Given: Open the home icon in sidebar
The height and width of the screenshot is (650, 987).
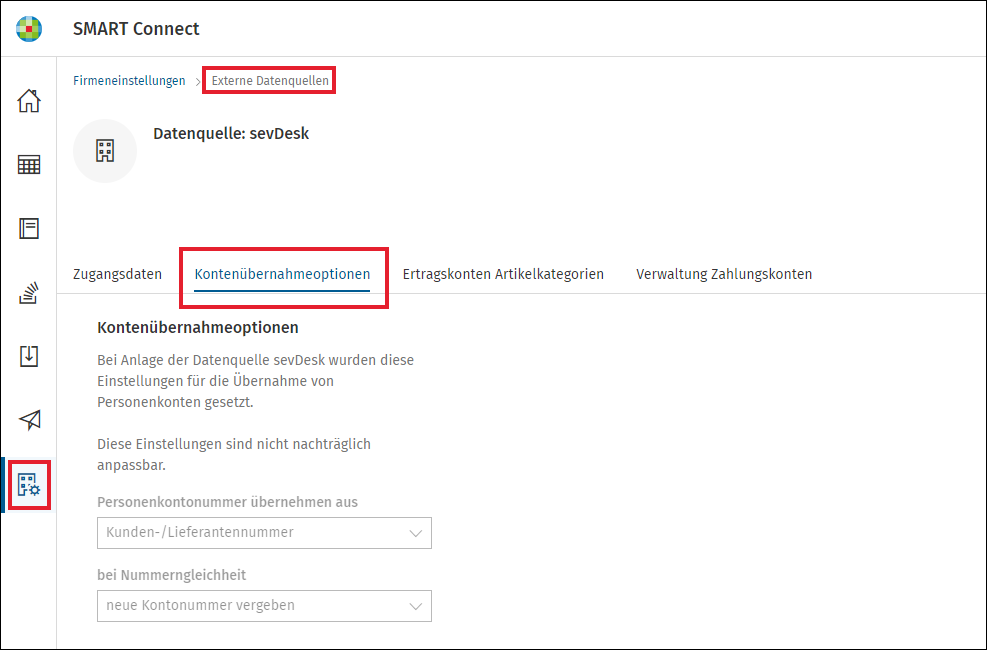Looking at the screenshot, I should pos(29,101).
